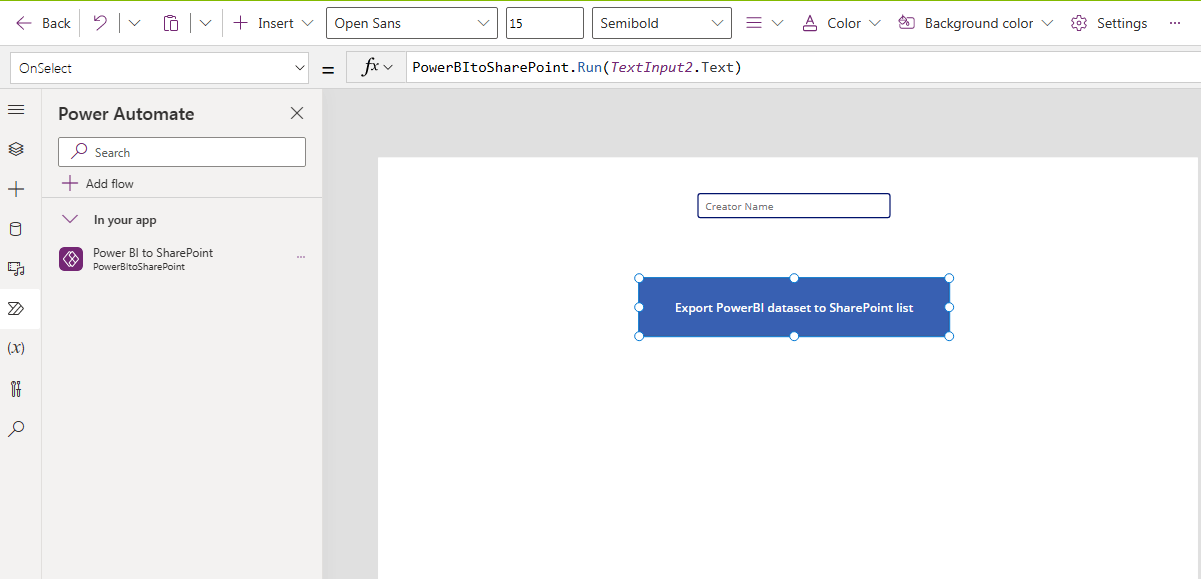Toggle the hamburger navigation menu
Viewport: 1201px width, 579px height.
(15, 109)
